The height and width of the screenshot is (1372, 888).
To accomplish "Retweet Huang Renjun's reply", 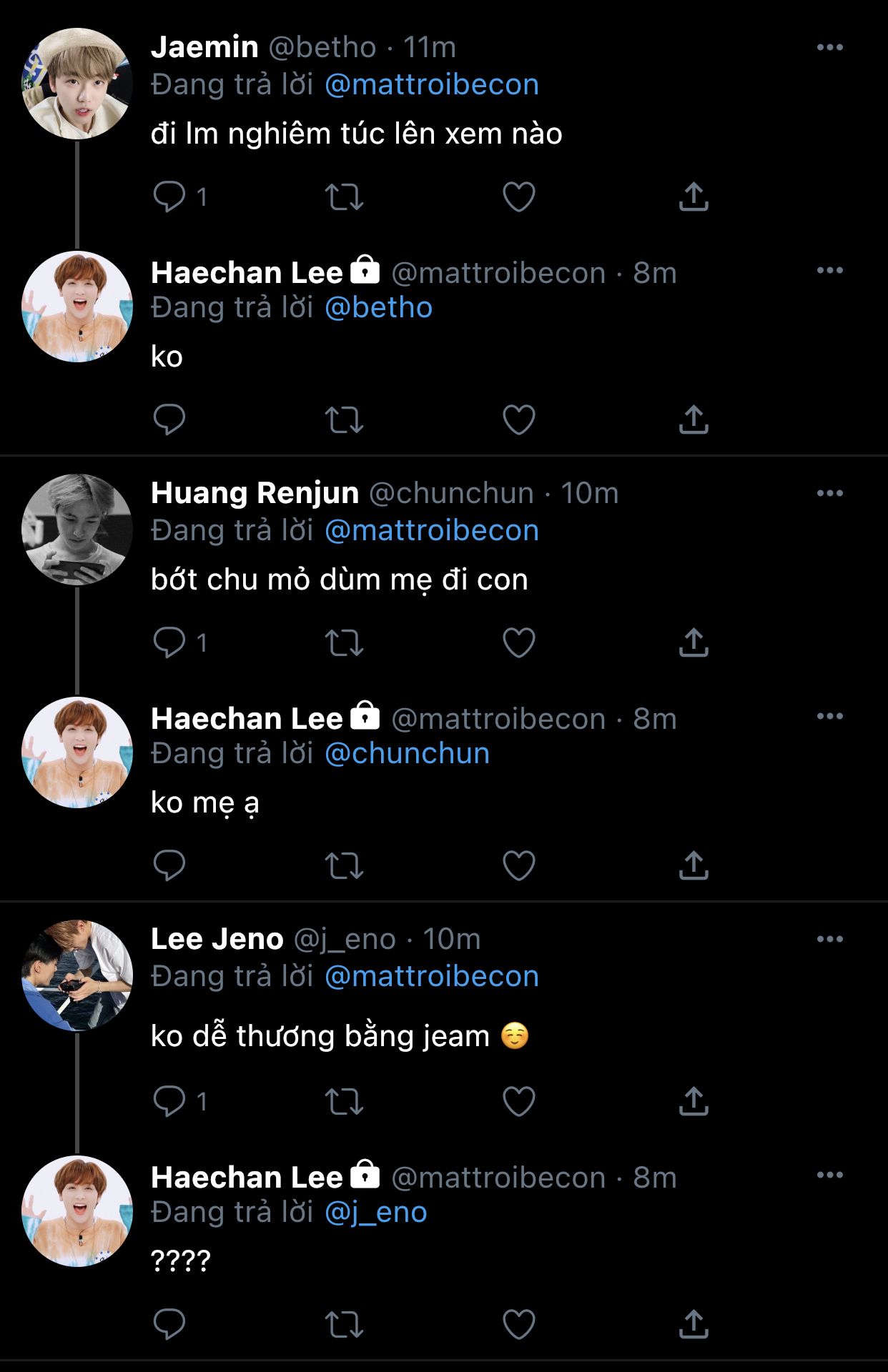I will [344, 642].
